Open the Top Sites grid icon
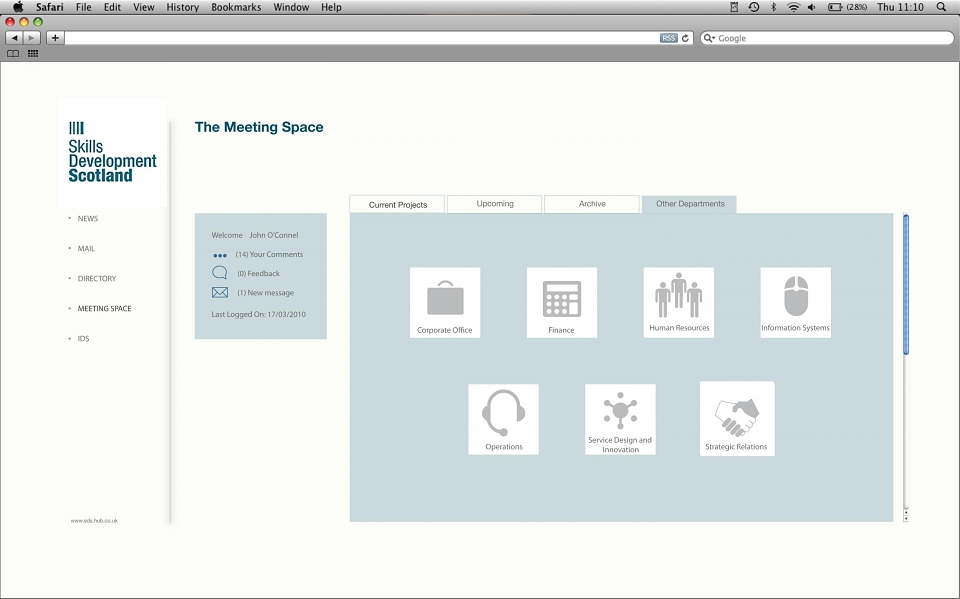 click(x=33, y=54)
